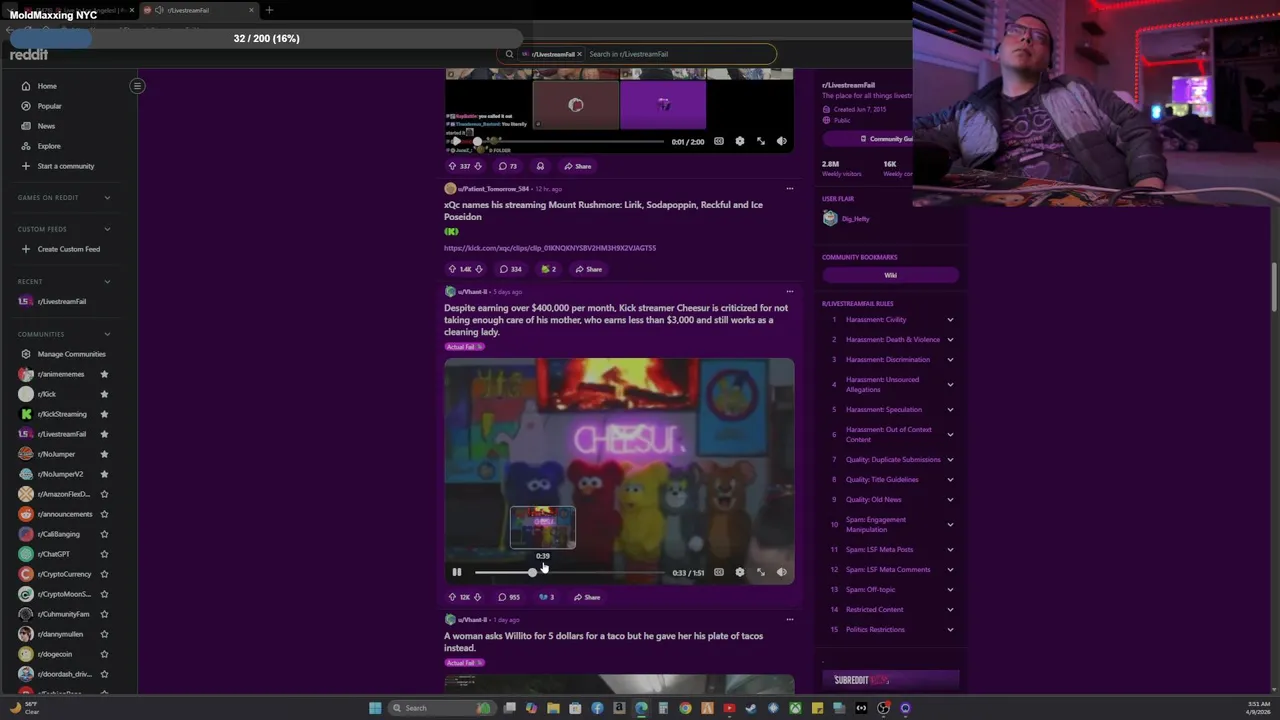Give award on the top post
1280x720 pixels.
(x=540, y=166)
